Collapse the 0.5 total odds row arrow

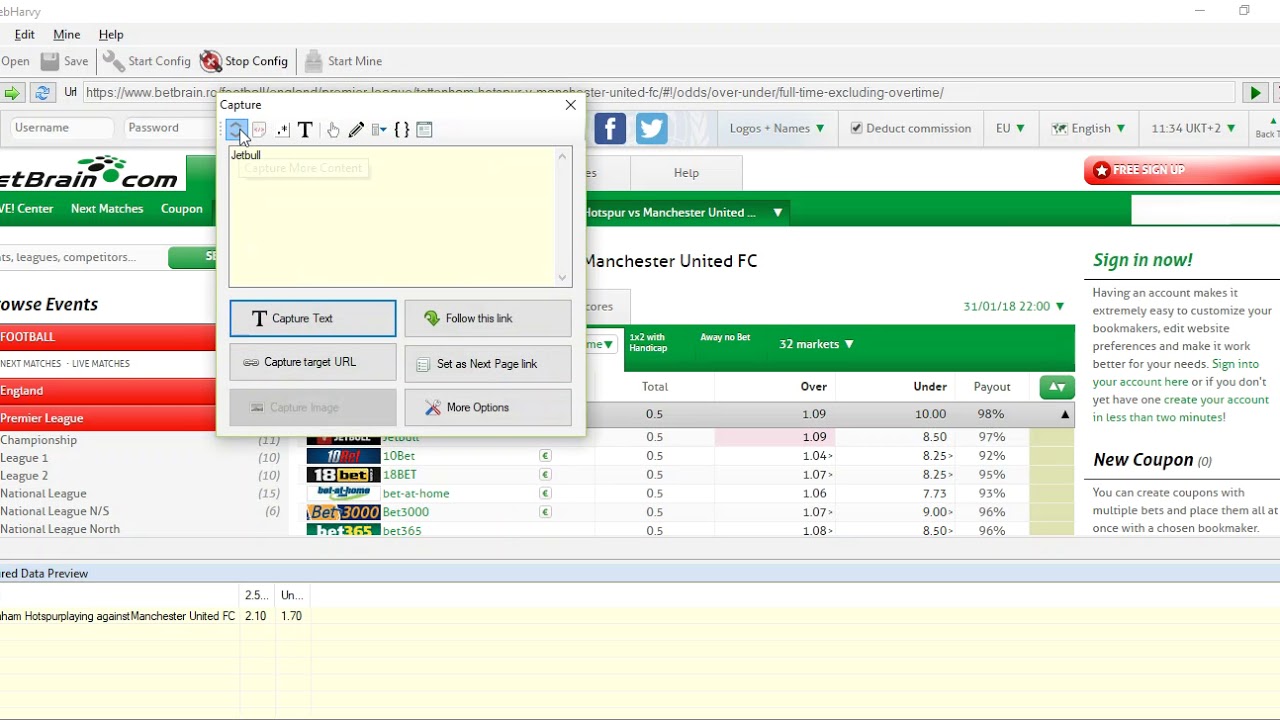pyautogui.click(x=1064, y=414)
